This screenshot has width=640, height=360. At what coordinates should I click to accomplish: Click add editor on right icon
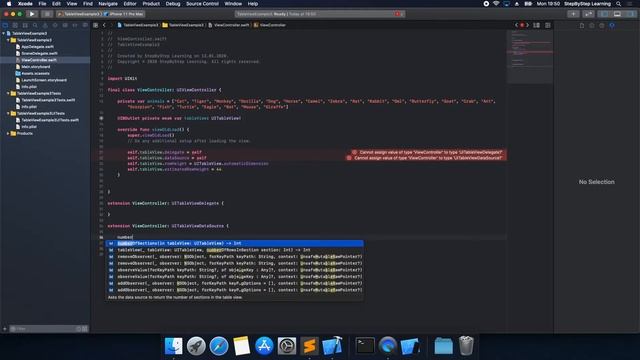coord(548,25)
